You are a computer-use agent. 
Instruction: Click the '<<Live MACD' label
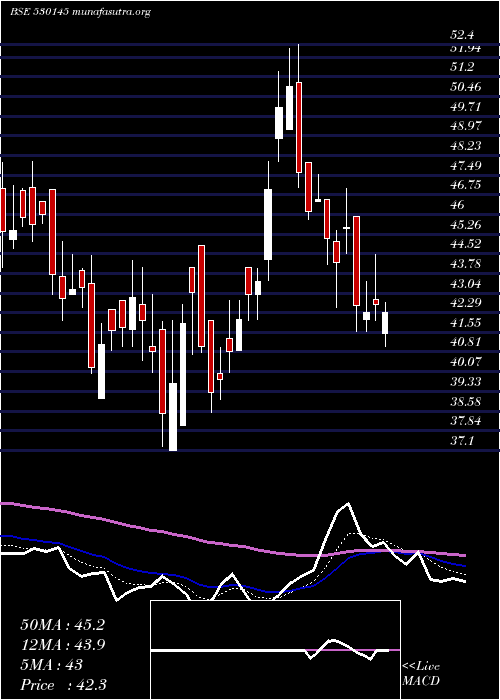[421, 674]
